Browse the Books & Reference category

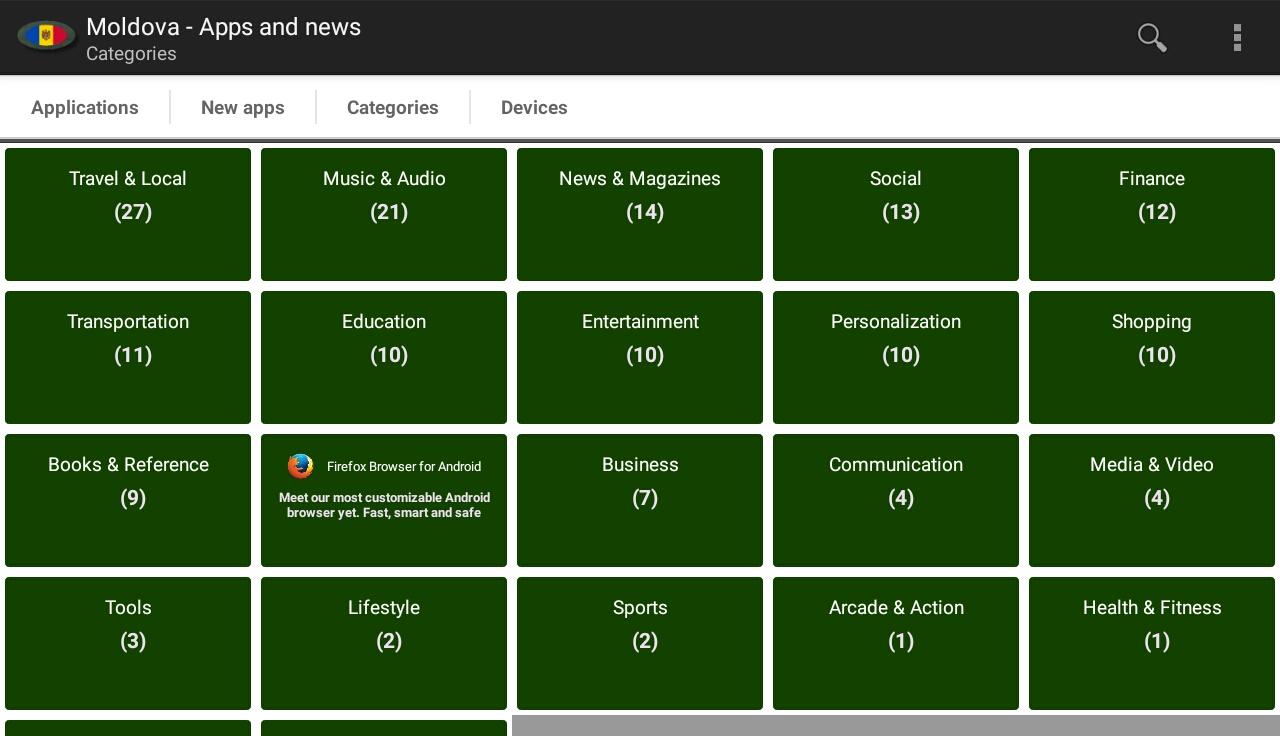[x=128, y=500]
